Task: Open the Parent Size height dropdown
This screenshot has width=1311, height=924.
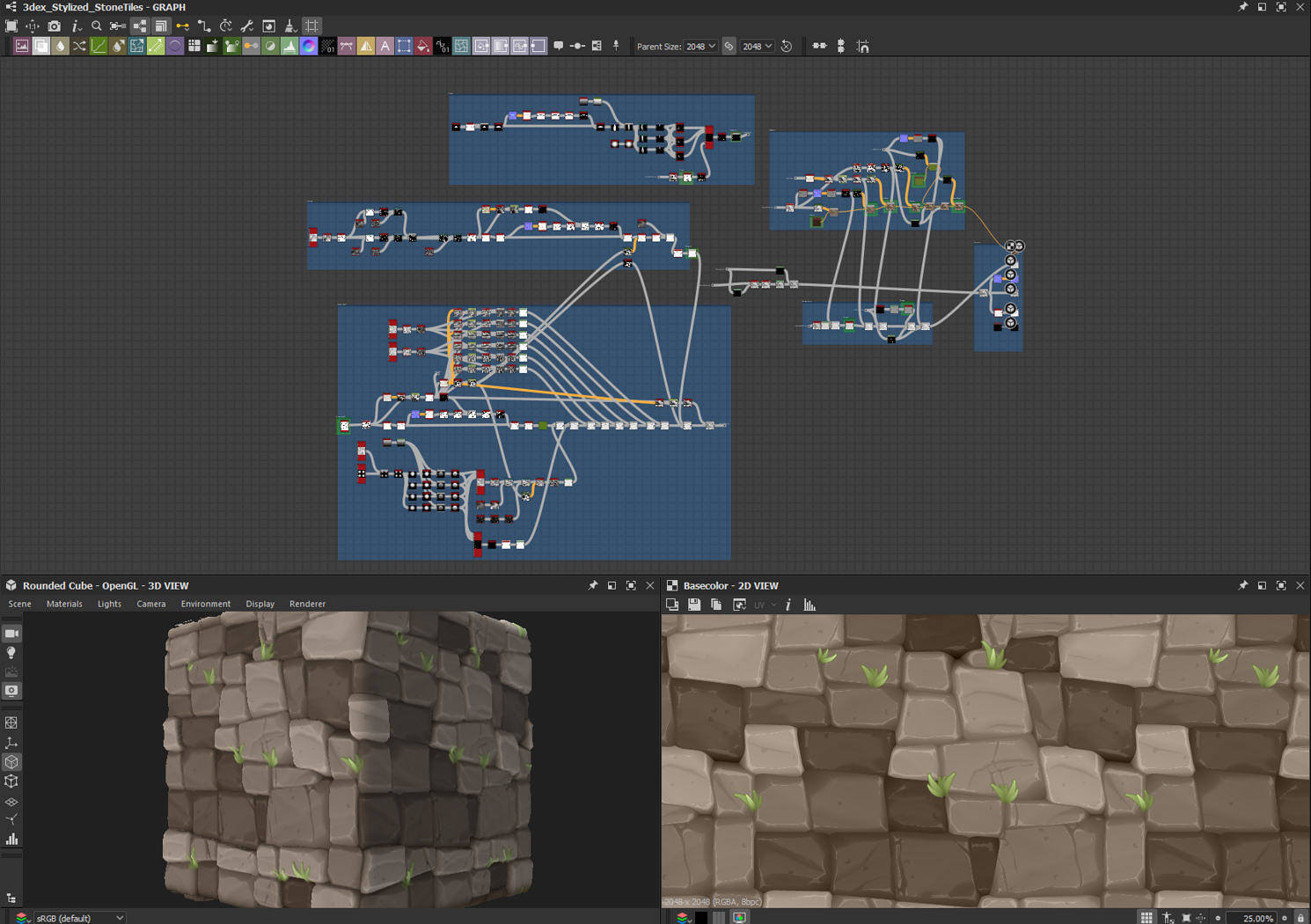Action: click(757, 47)
